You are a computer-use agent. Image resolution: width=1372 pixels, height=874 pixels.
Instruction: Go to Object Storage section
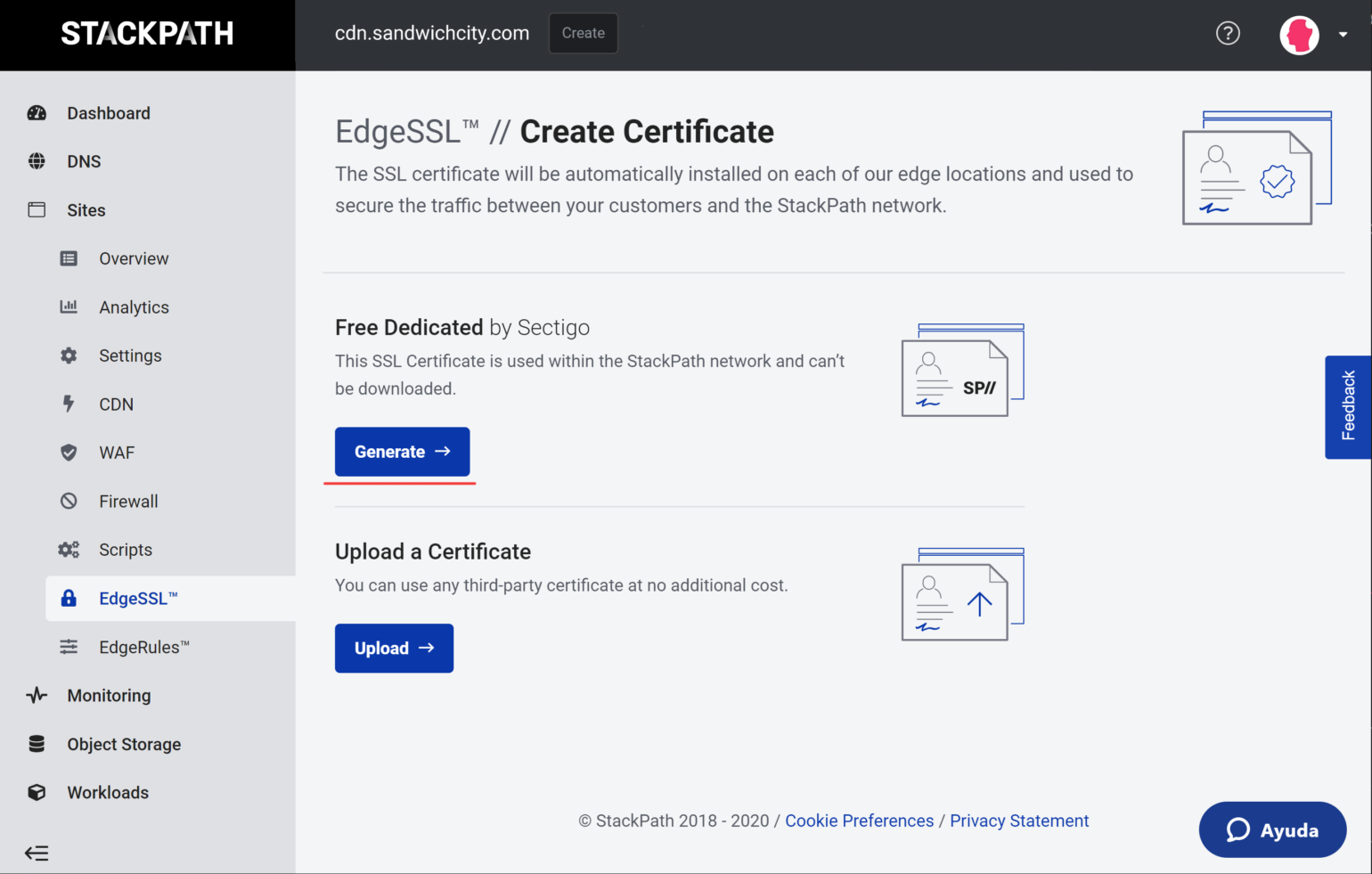[x=124, y=744]
